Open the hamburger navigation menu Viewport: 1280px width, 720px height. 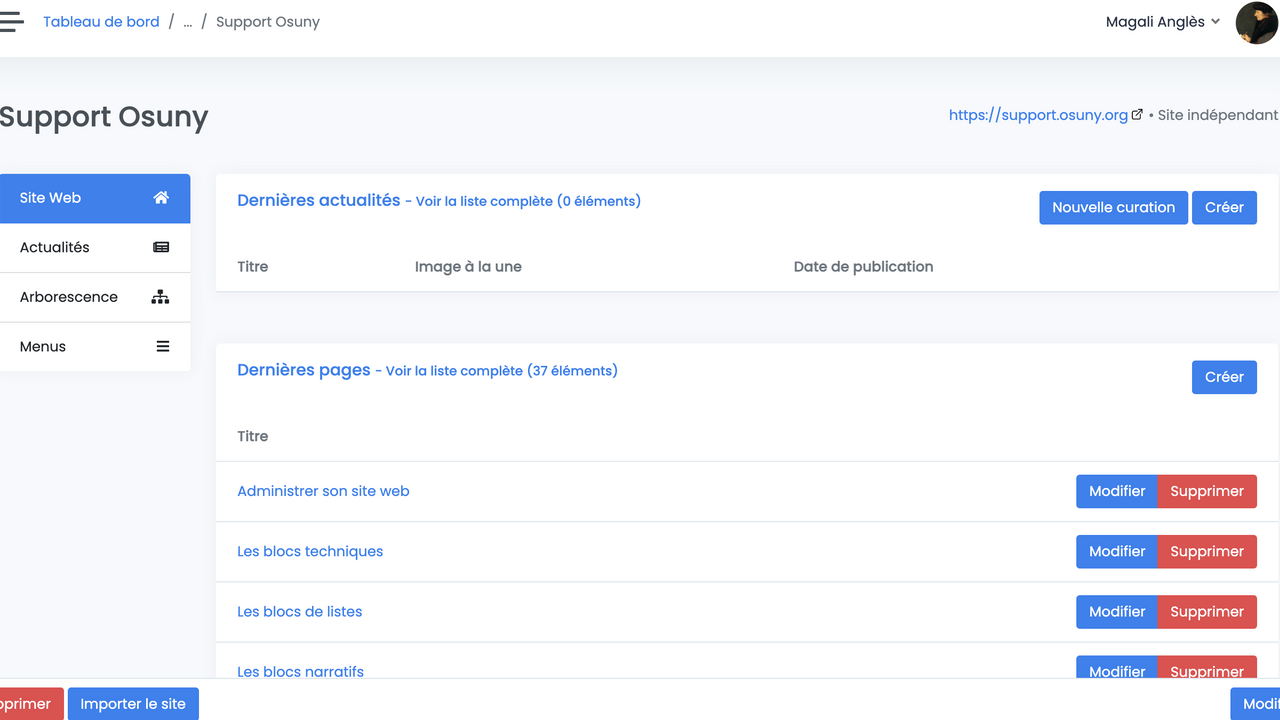(x=11, y=22)
